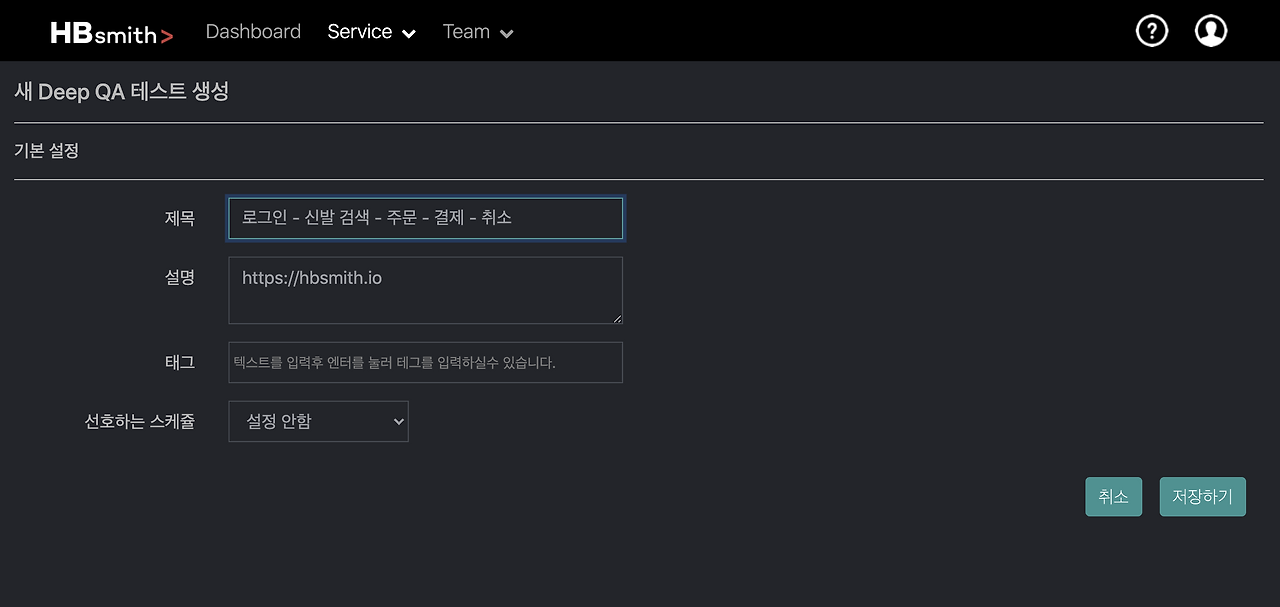Click the orange arrow in the HBsmith logo
Image resolution: width=1280 pixels, height=607 pixels.
coord(168,33)
